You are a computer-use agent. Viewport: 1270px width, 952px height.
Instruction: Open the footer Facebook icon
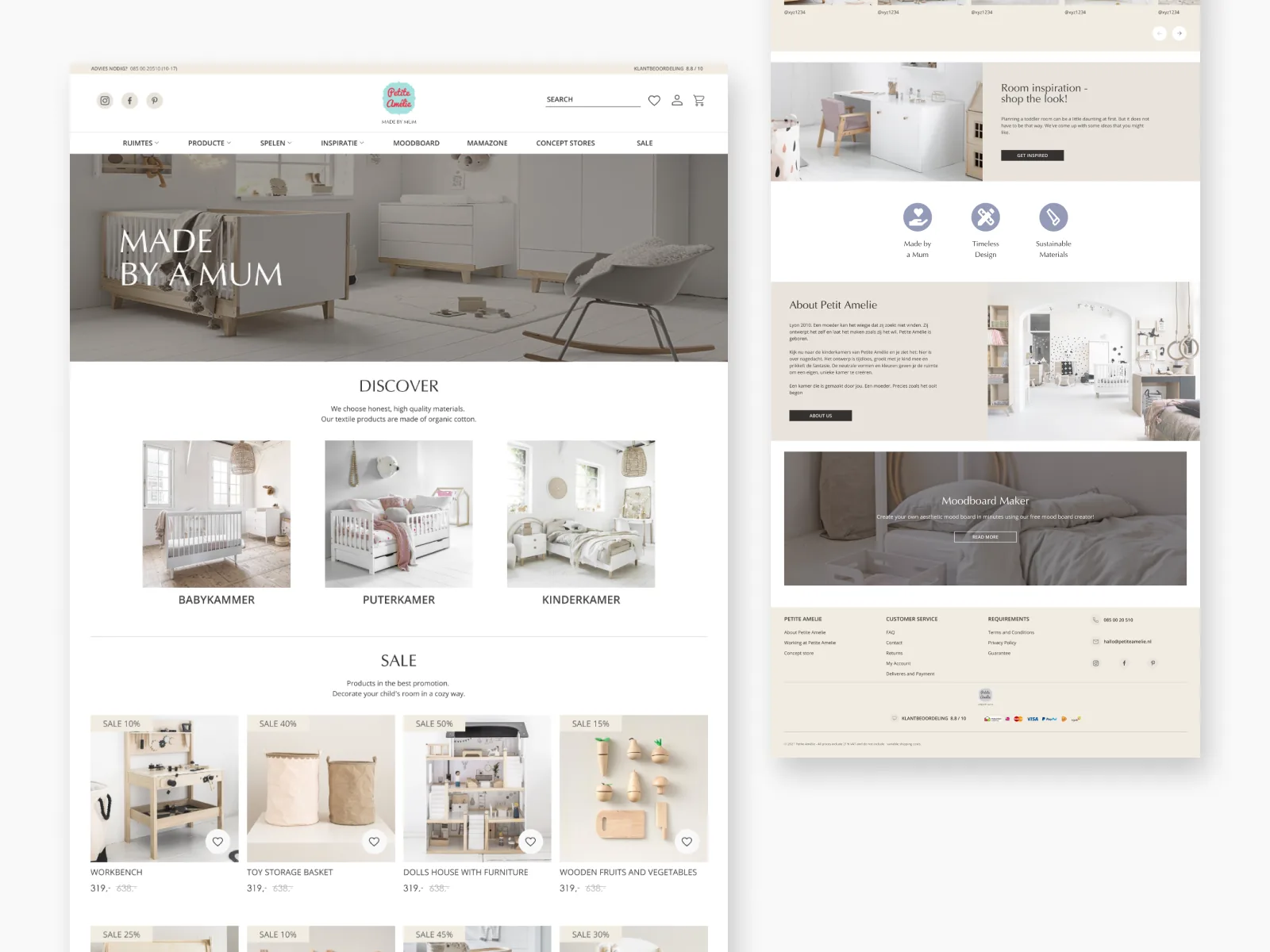[1124, 662]
